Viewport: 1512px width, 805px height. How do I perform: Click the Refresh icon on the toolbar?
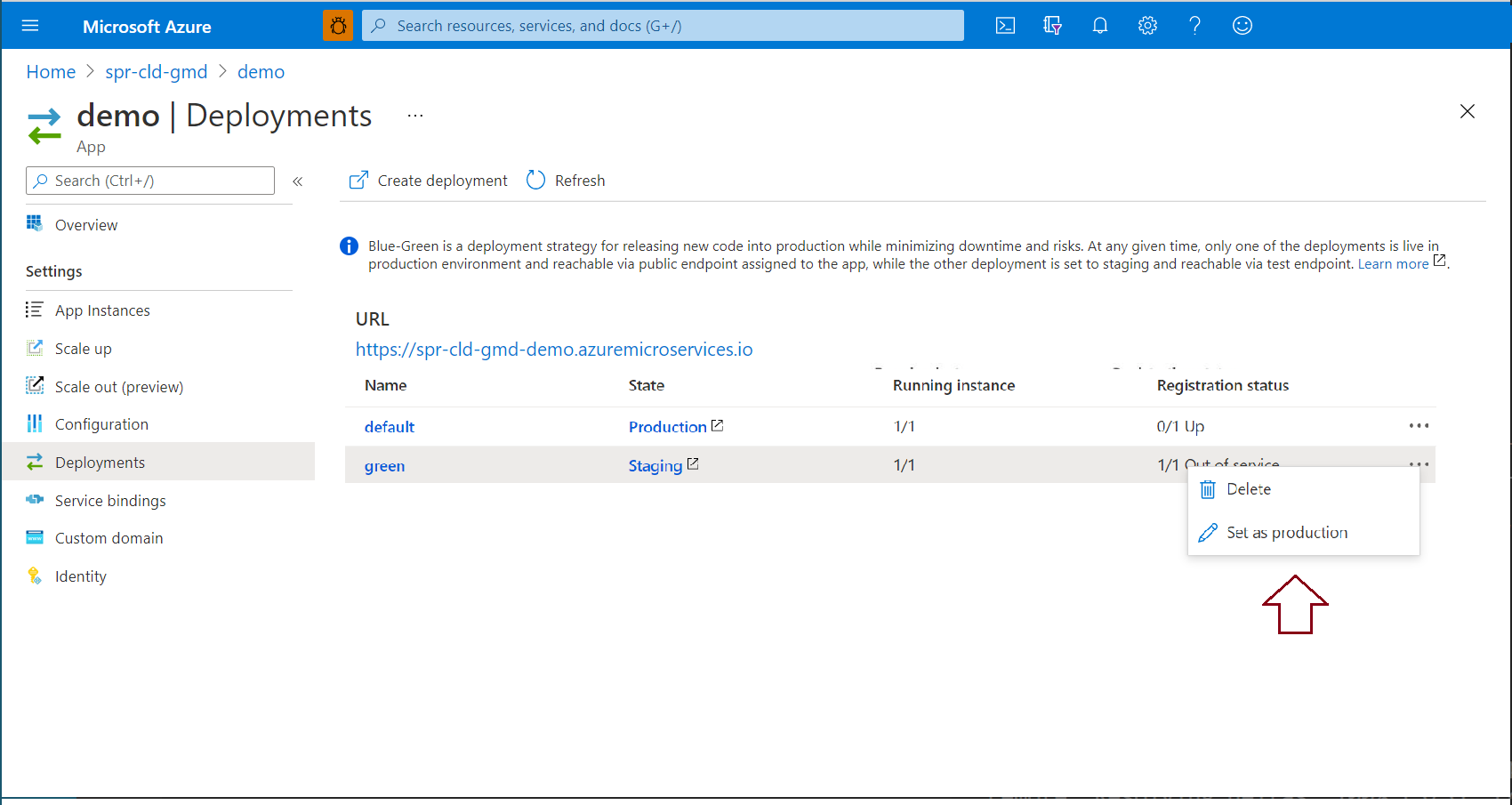pos(535,180)
